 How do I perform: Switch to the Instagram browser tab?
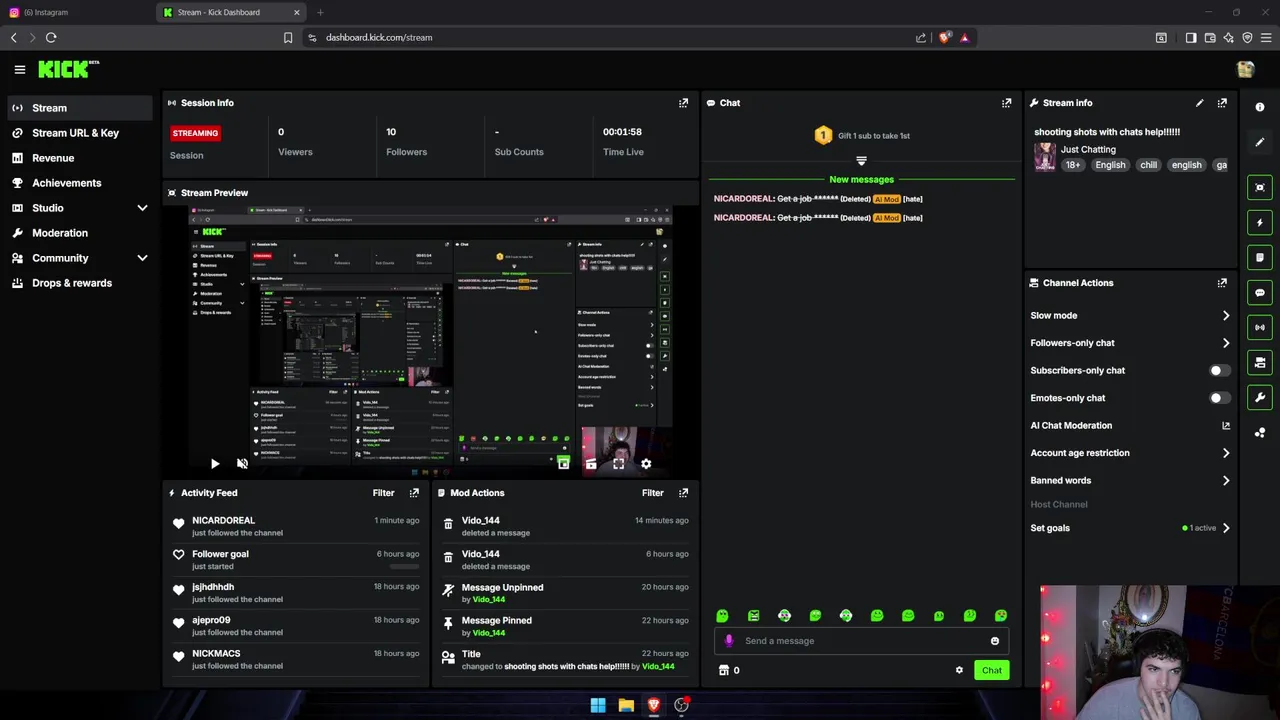(x=76, y=12)
